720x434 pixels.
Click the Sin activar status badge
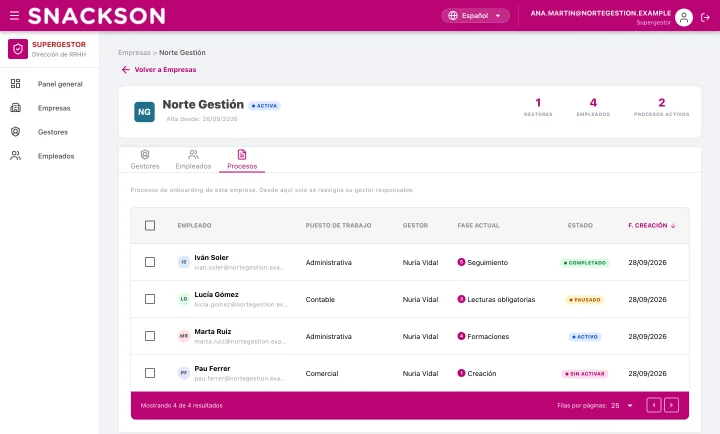click(x=585, y=374)
